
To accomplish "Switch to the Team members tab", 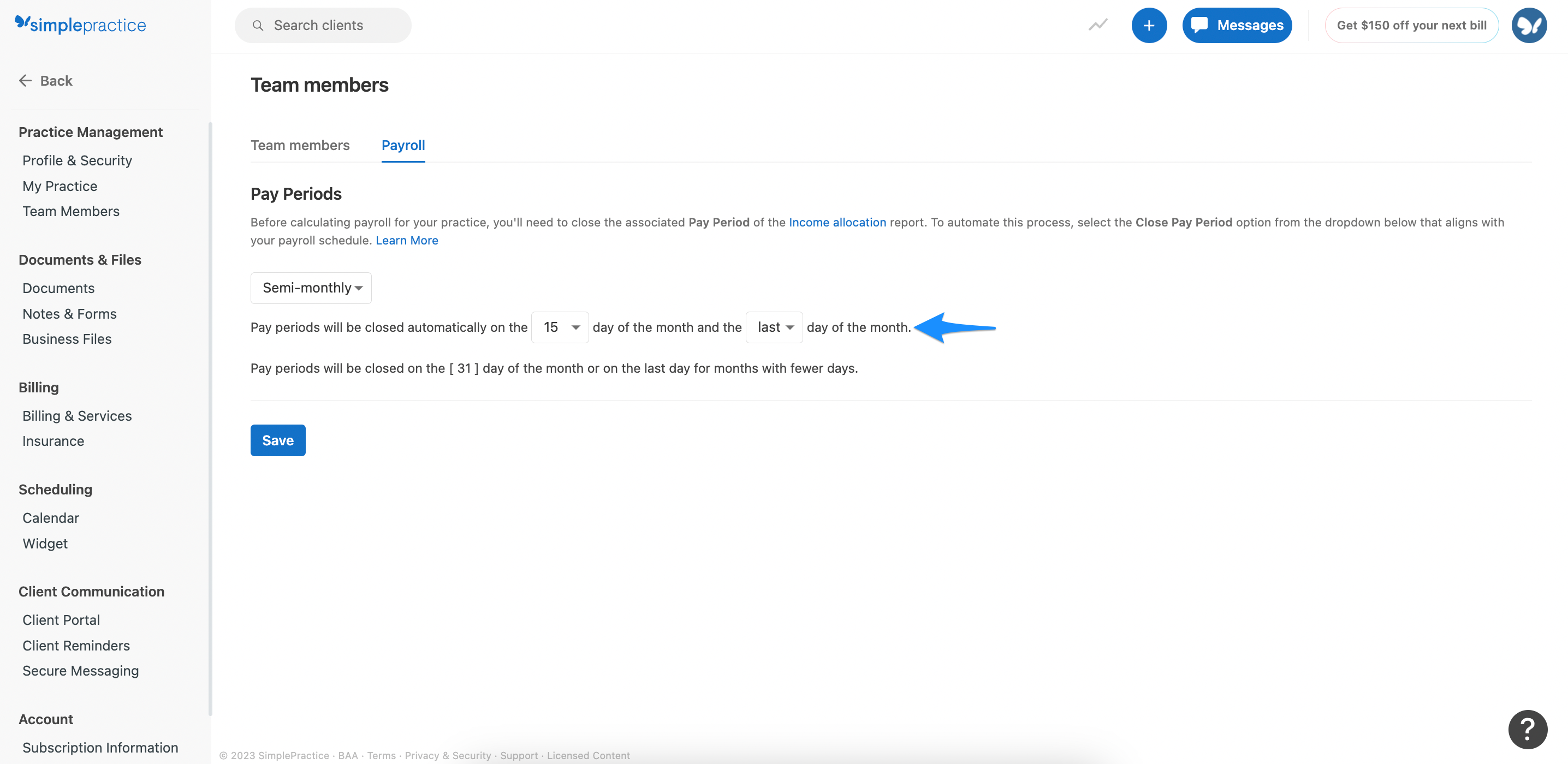I will tap(300, 145).
